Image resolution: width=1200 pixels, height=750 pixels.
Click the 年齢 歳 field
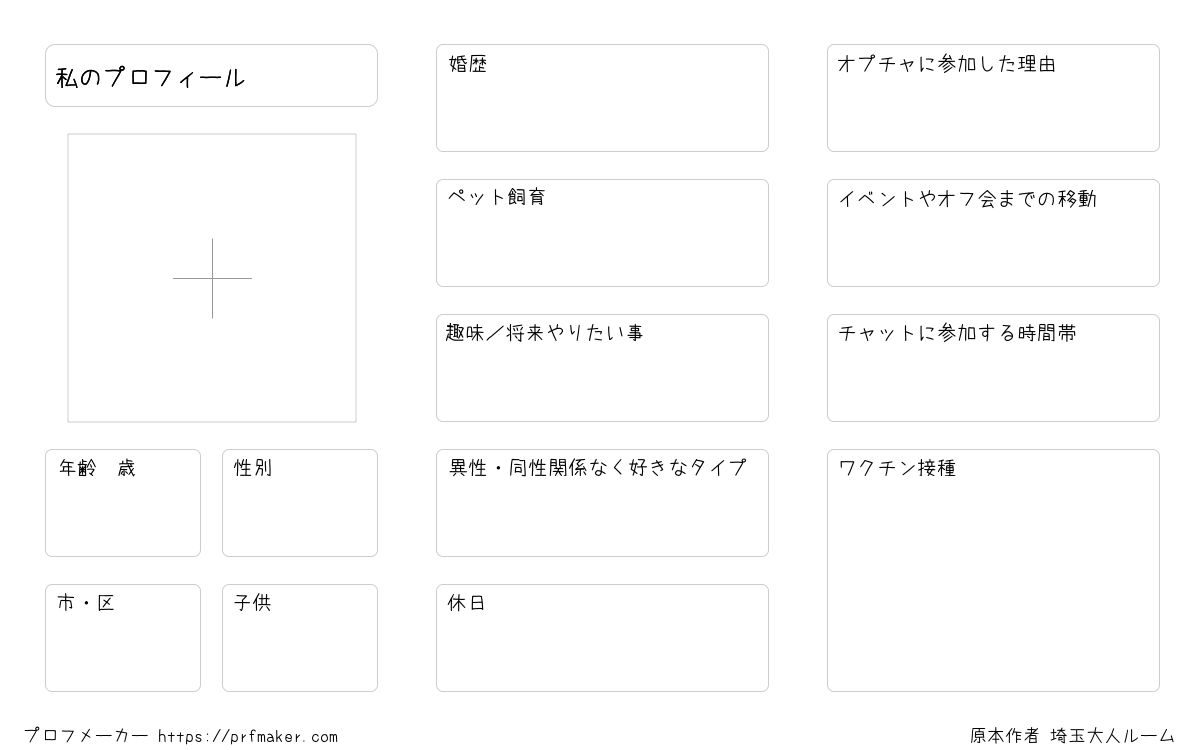click(x=123, y=503)
